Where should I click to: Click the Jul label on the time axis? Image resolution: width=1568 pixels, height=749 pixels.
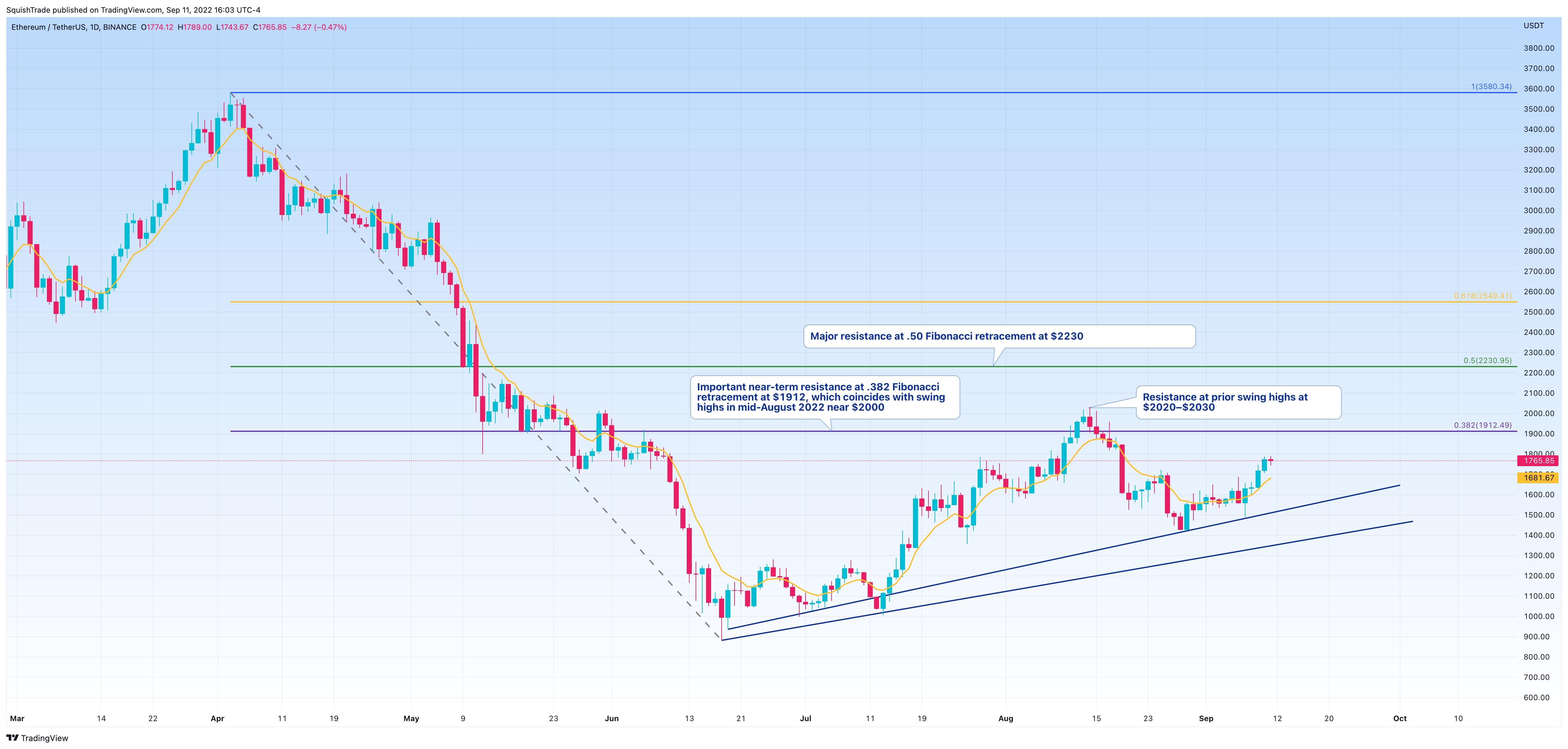(x=805, y=719)
